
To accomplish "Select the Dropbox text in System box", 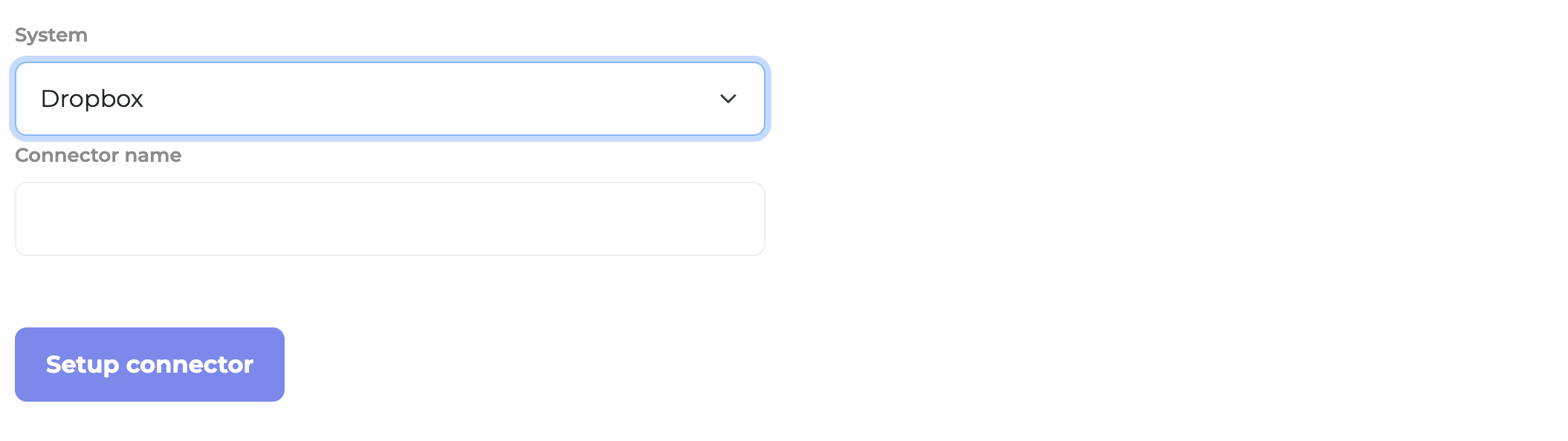I will (92, 99).
